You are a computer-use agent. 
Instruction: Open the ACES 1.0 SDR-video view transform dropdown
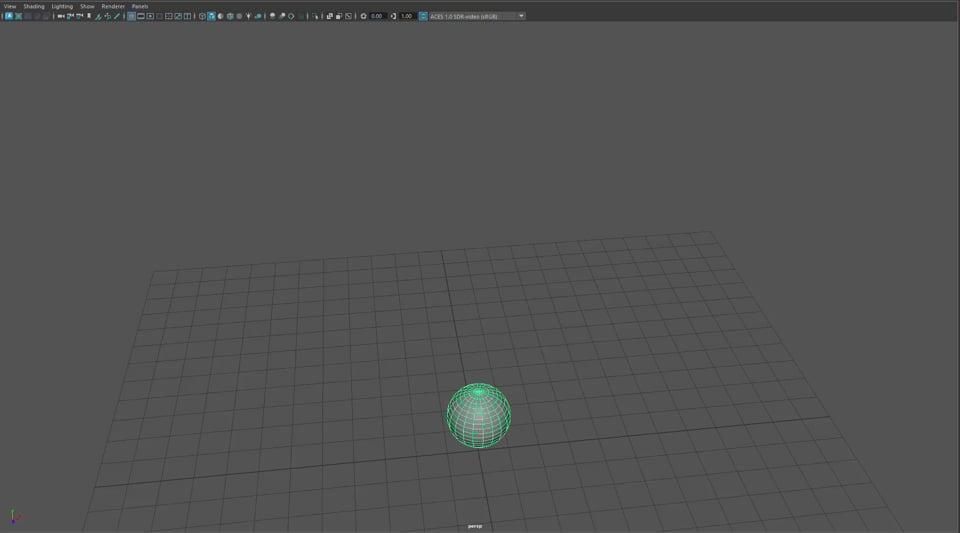[477, 17]
